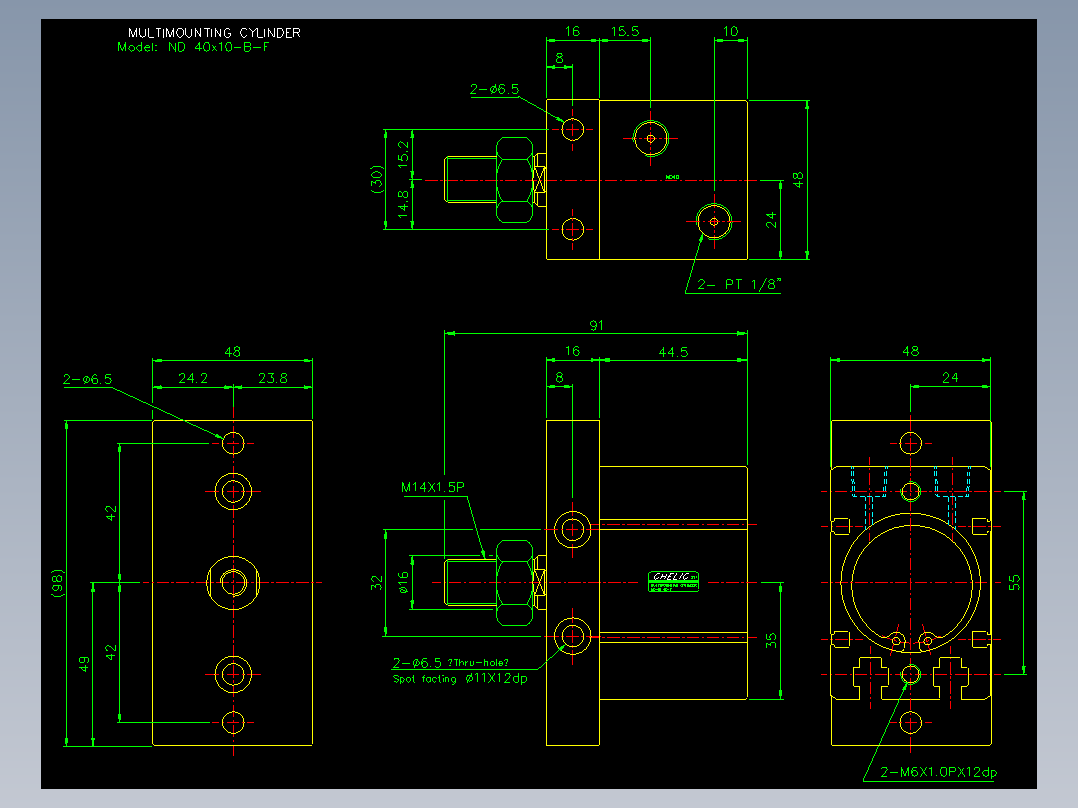Click the 44.5 dimension text
Screen dimensions: 1078x808
(x=673, y=352)
